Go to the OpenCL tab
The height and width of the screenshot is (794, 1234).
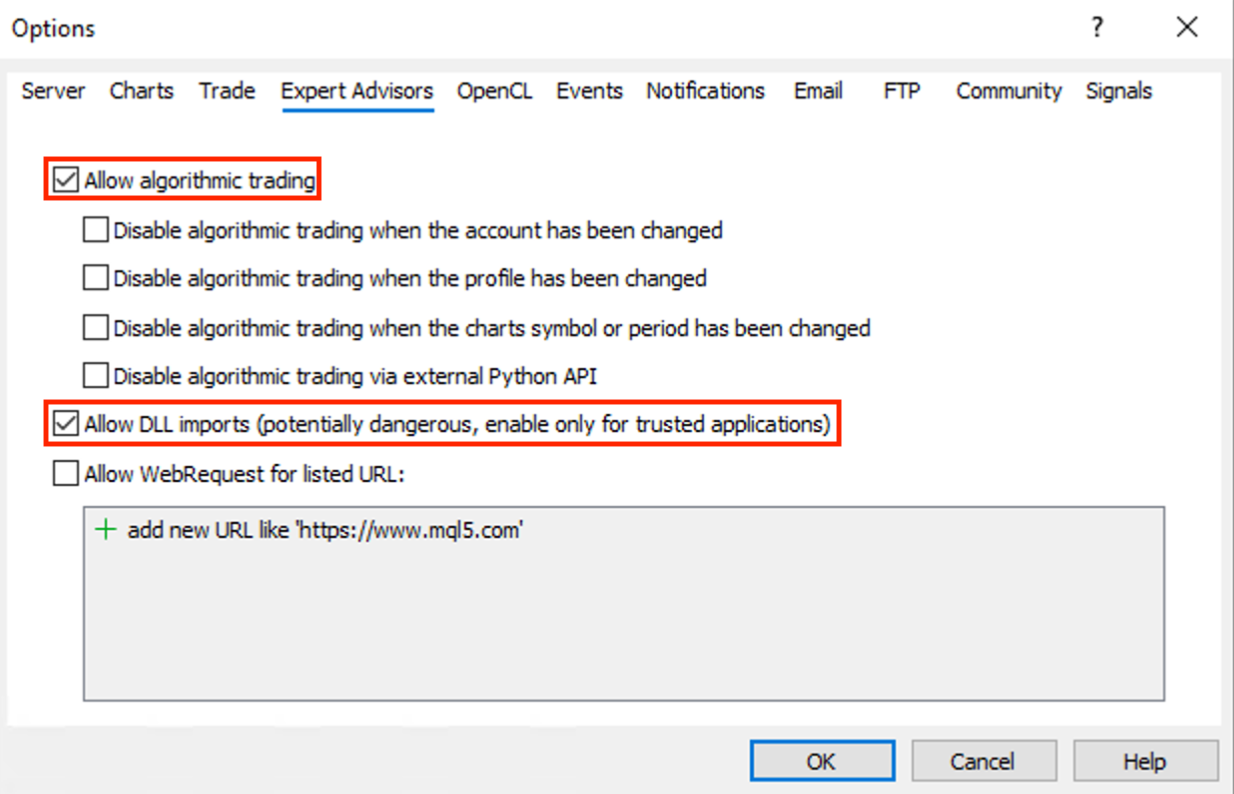(495, 91)
